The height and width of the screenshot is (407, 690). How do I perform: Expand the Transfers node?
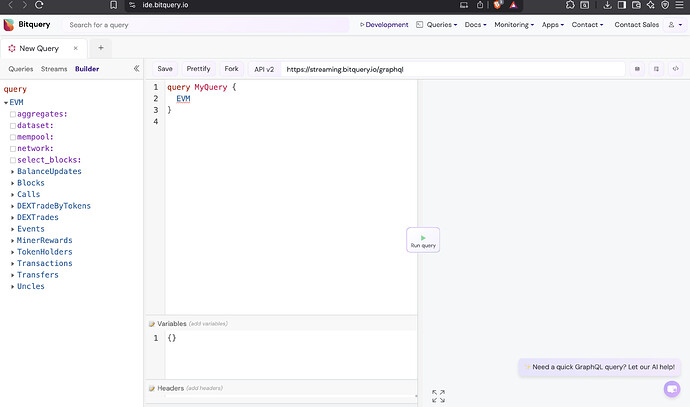(x=12, y=275)
